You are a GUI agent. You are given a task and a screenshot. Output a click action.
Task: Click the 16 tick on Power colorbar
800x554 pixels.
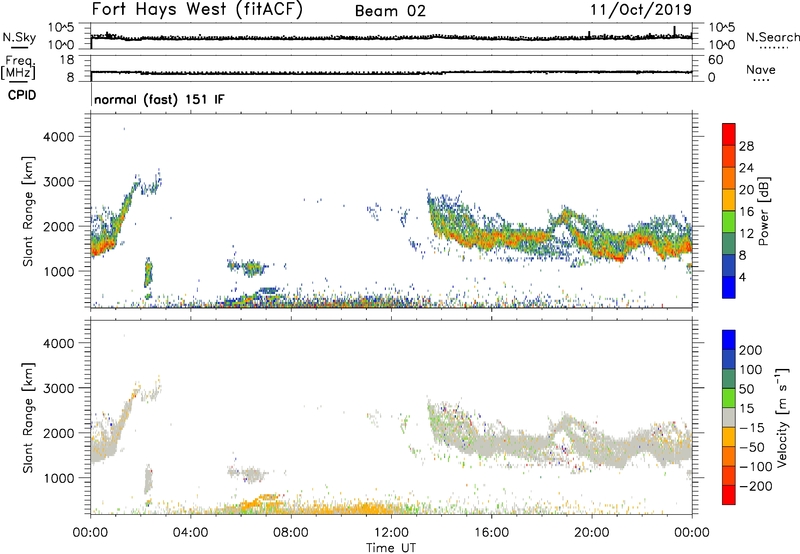tap(746, 212)
